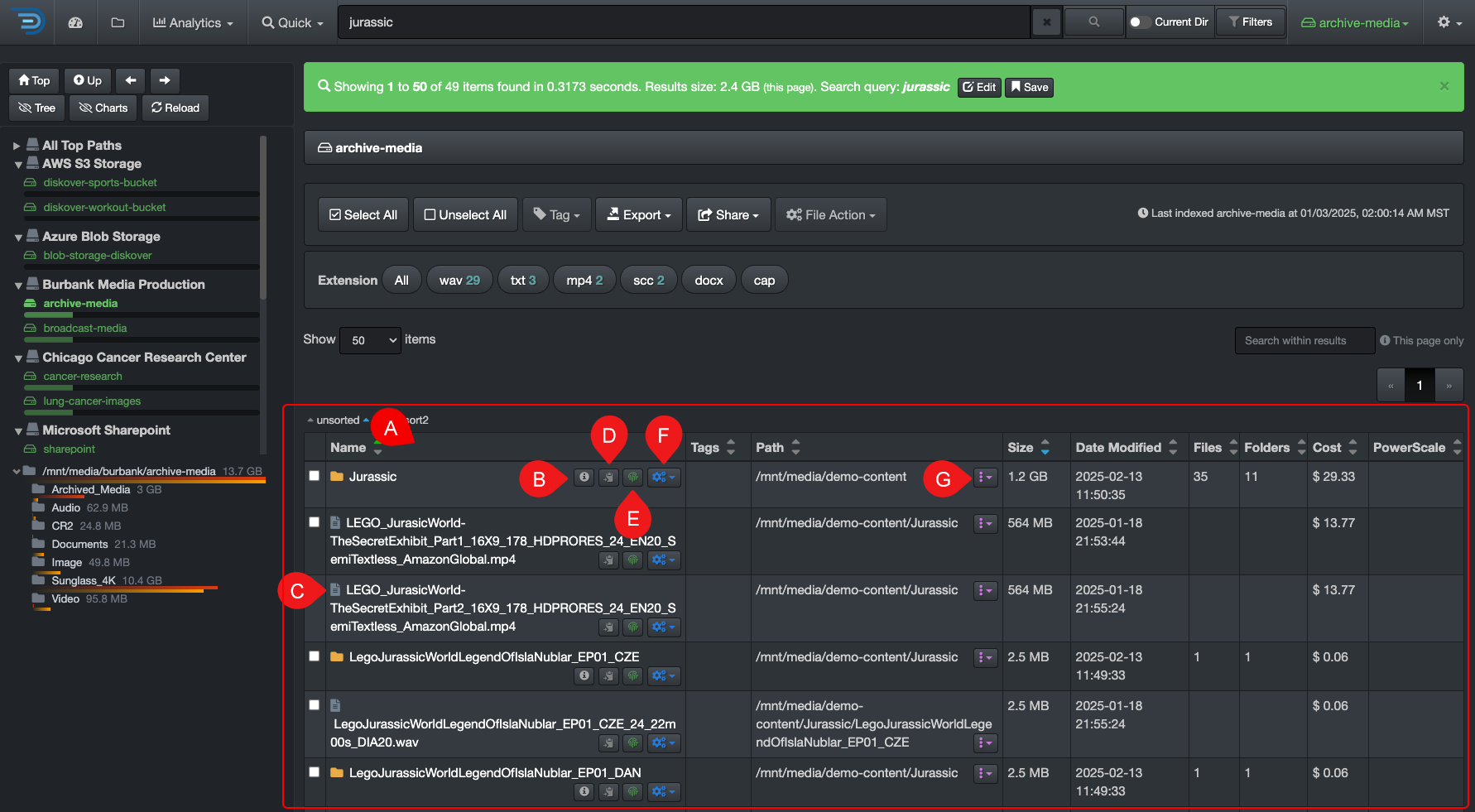
Task: Filter by wav extension
Action: 459,281
